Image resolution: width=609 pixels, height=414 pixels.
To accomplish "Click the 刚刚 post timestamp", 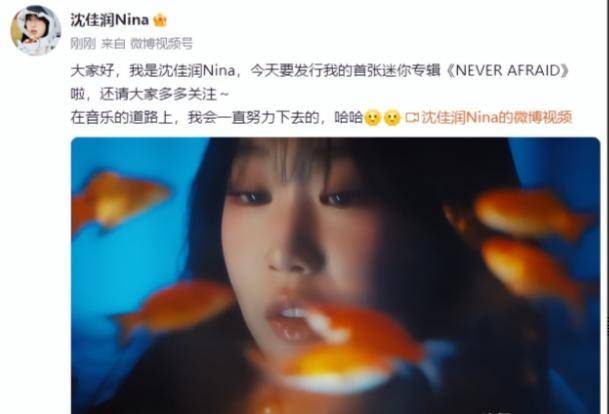I will (83, 43).
